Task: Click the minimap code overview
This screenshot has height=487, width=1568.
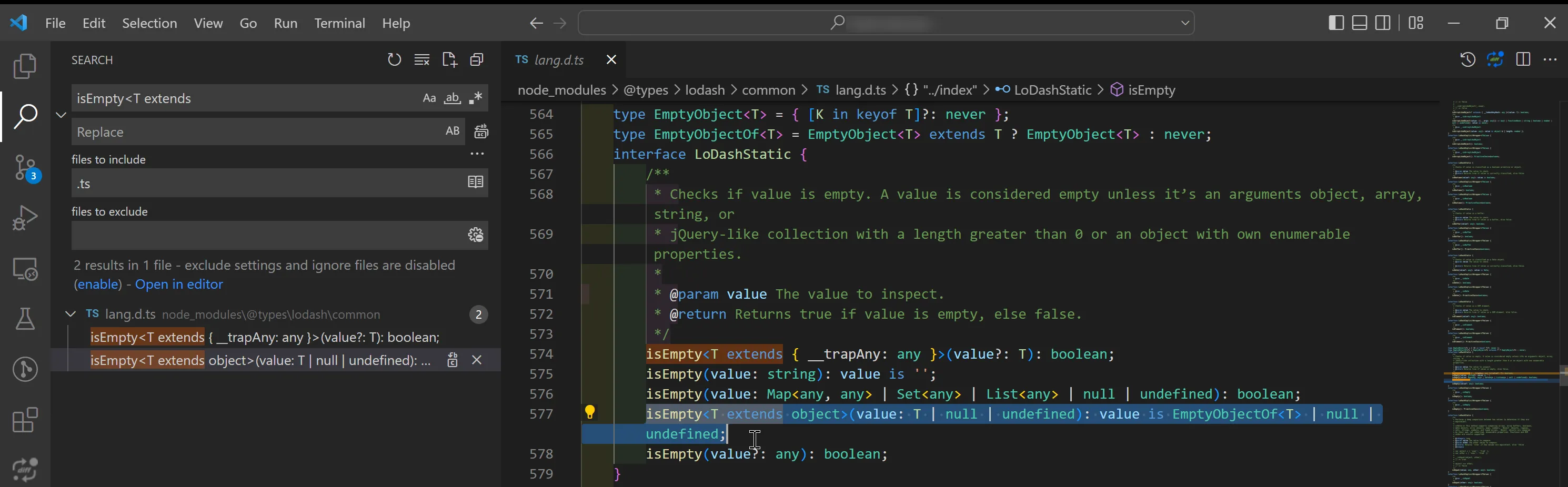Action: [x=1497, y=244]
